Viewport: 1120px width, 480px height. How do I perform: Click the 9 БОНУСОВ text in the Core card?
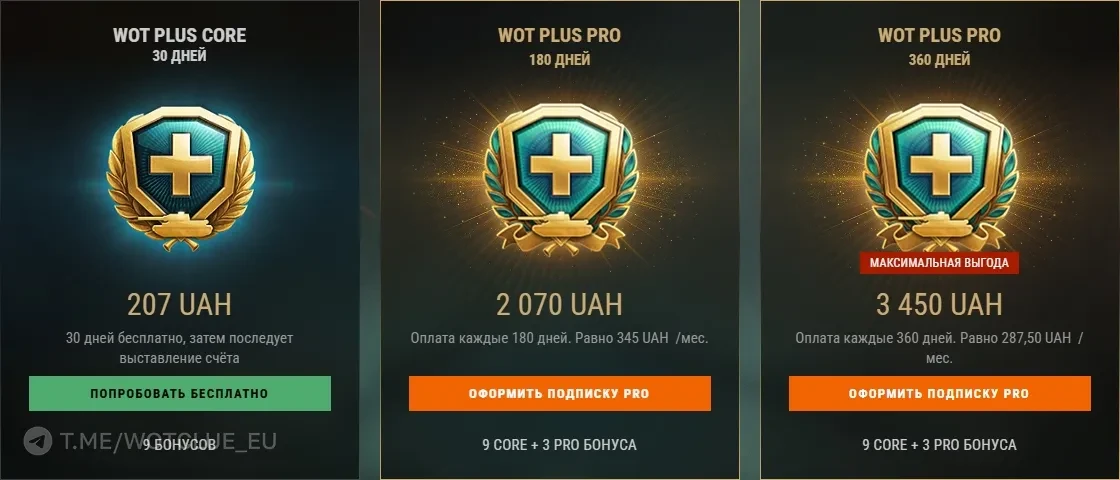pyautogui.click(x=180, y=445)
